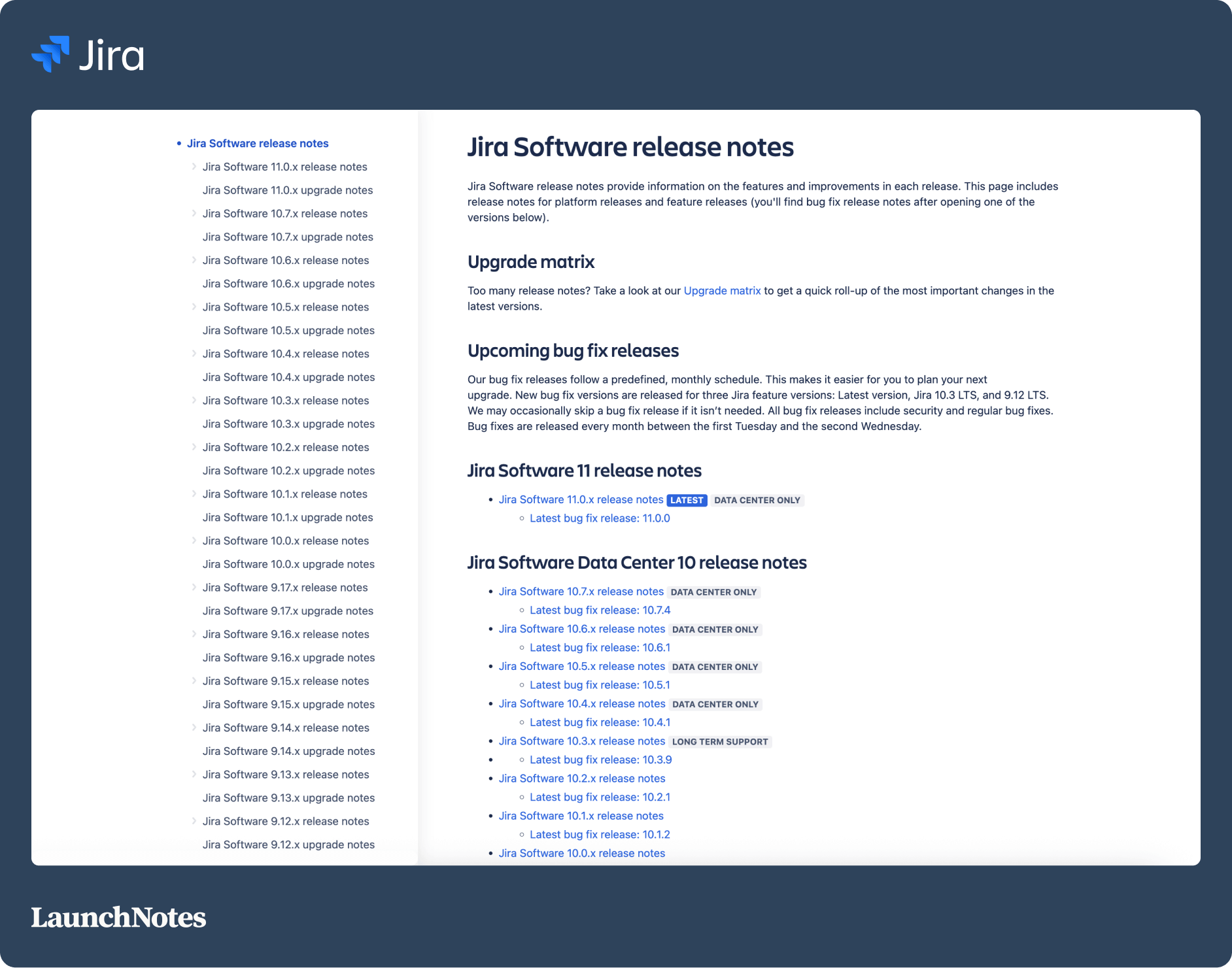This screenshot has width=1232, height=968.
Task: Open Jira Software 9.16.x upgrade notes in sidebar
Action: pyautogui.click(x=288, y=658)
